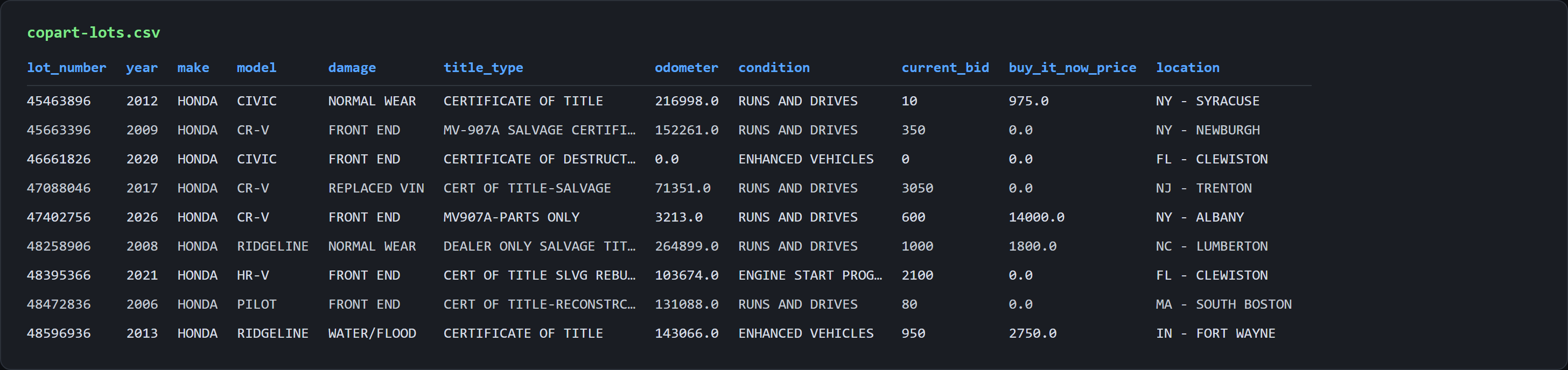Select the year column header
This screenshot has width=1568, height=370.
tap(142, 67)
